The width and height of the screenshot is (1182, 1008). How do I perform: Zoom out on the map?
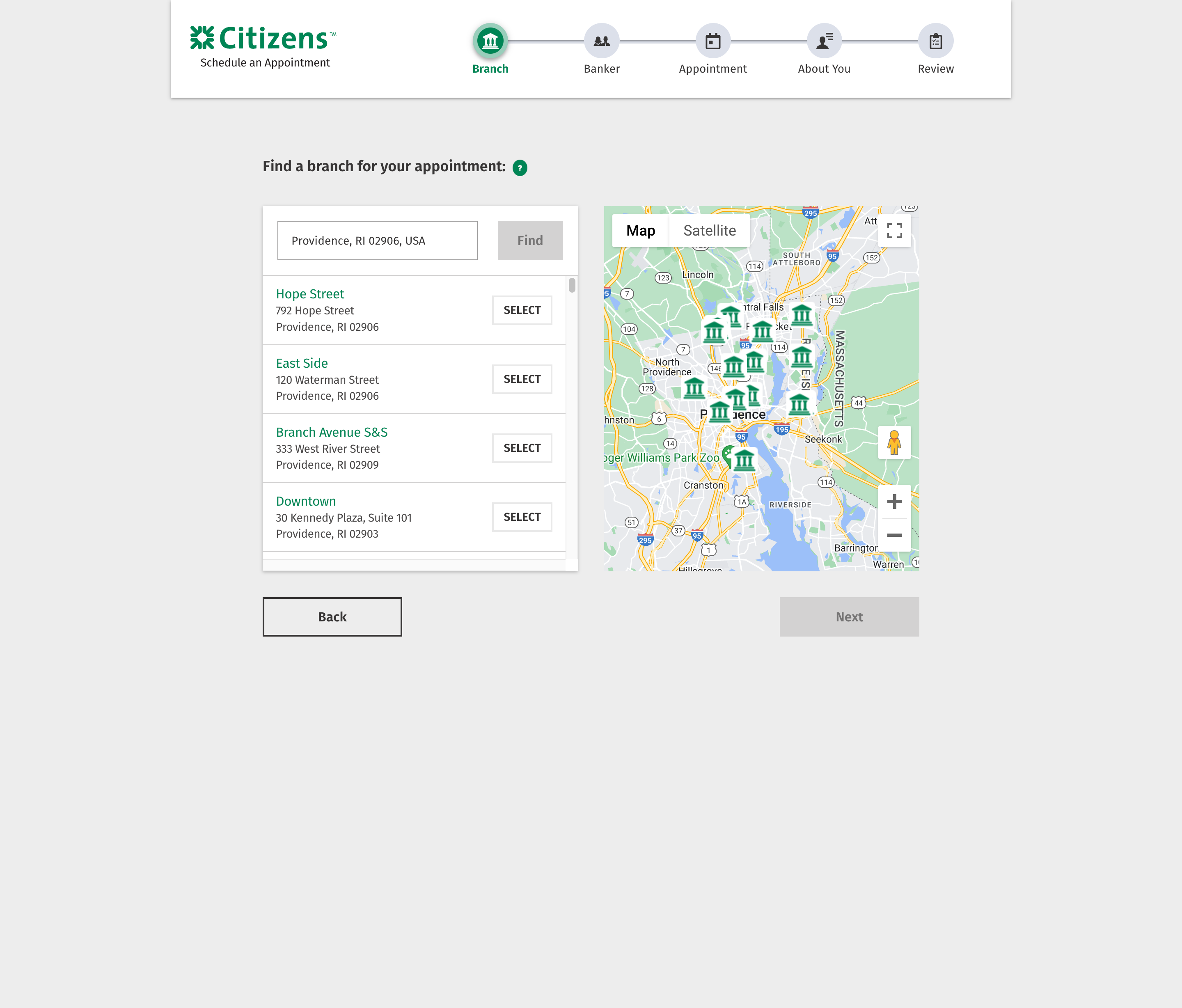pos(894,535)
